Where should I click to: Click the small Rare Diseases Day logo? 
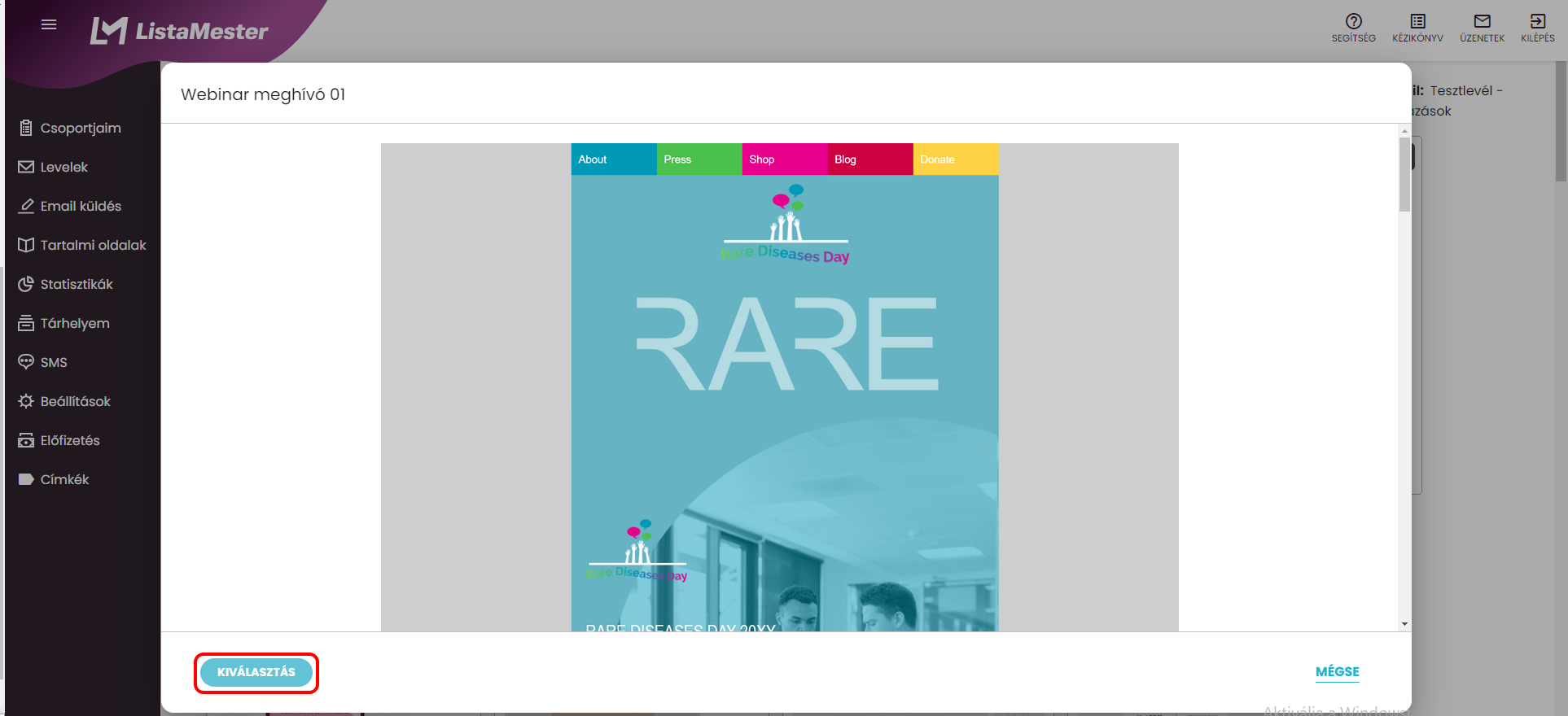[637, 551]
